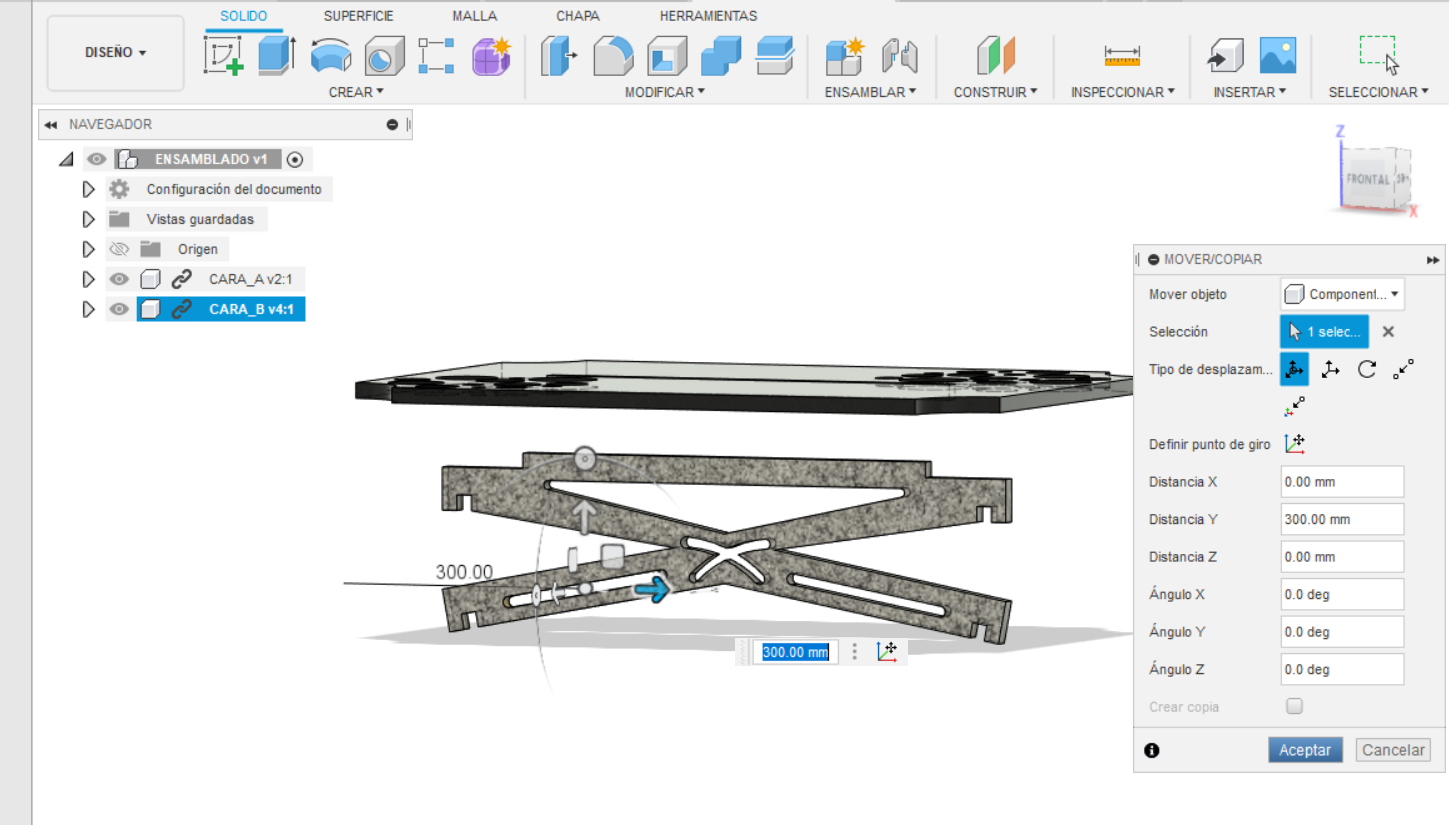Expand the Vistas guardadas node
1449x825 pixels.
pyautogui.click(x=88, y=219)
